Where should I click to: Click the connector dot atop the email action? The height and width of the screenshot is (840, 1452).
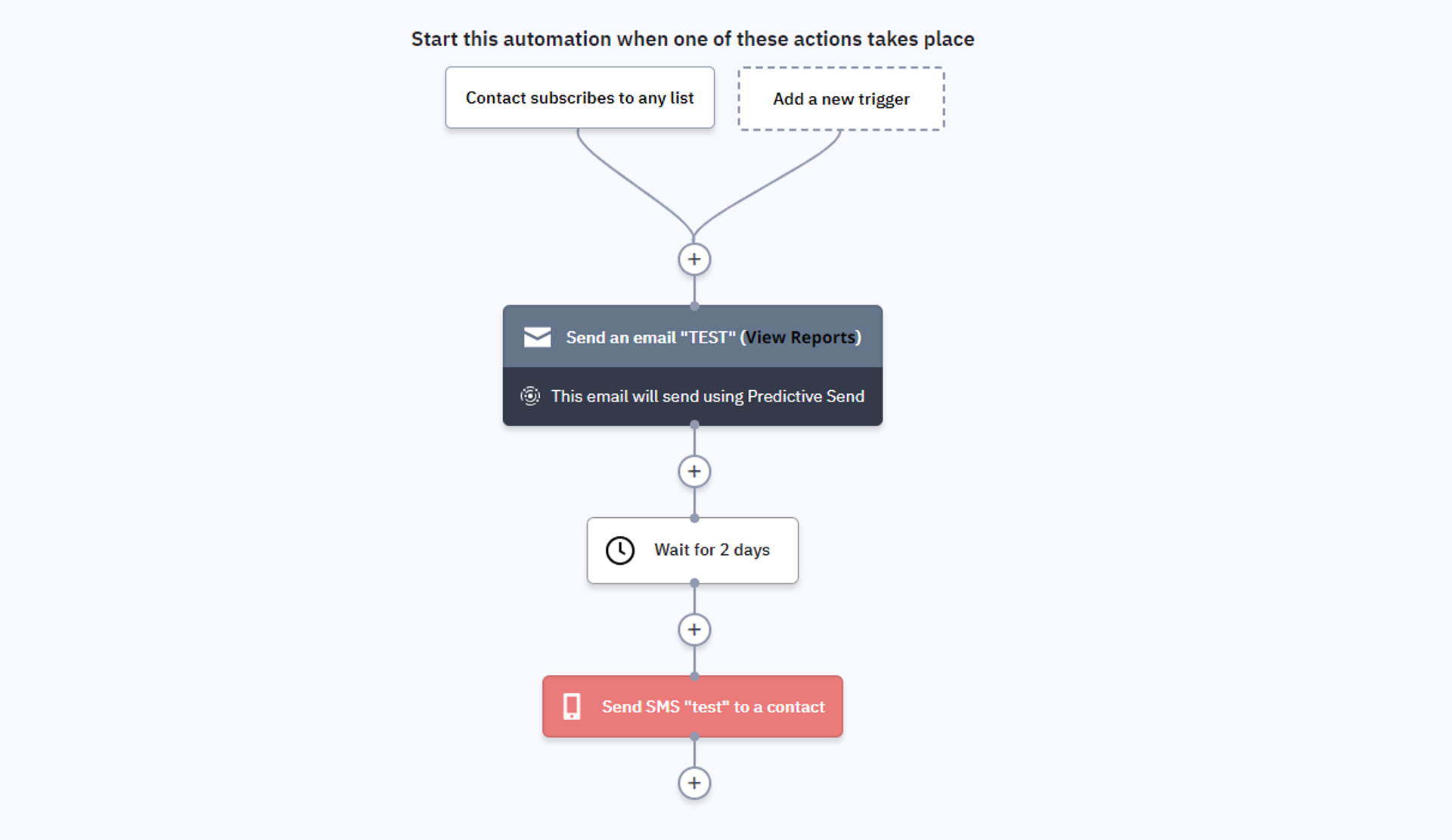point(694,306)
